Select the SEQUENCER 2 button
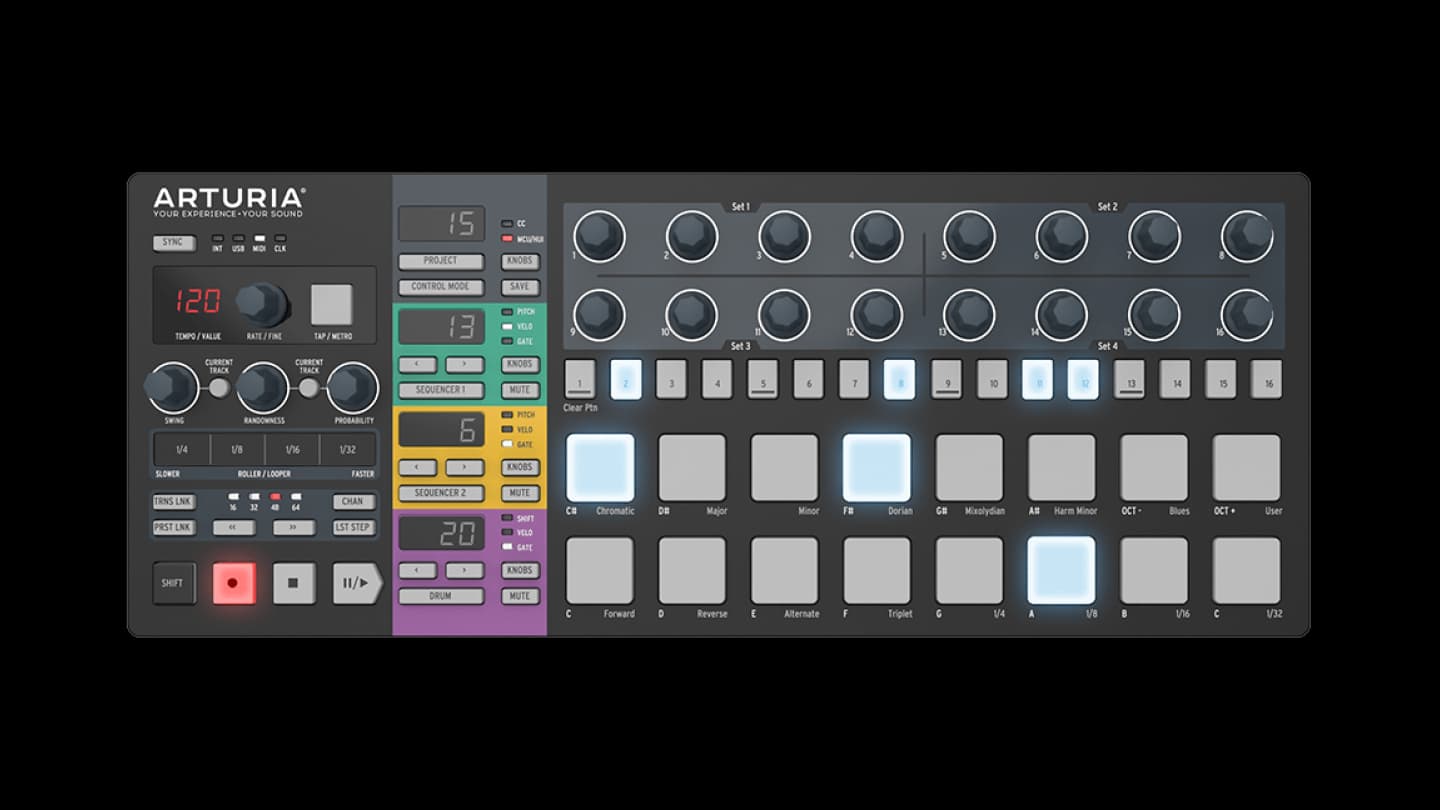 pos(441,493)
